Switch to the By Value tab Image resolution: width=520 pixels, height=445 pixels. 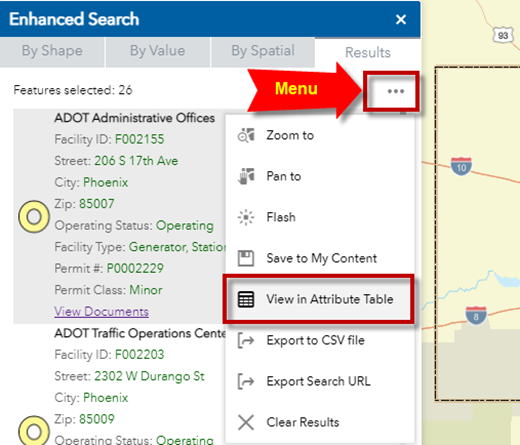[x=158, y=52]
